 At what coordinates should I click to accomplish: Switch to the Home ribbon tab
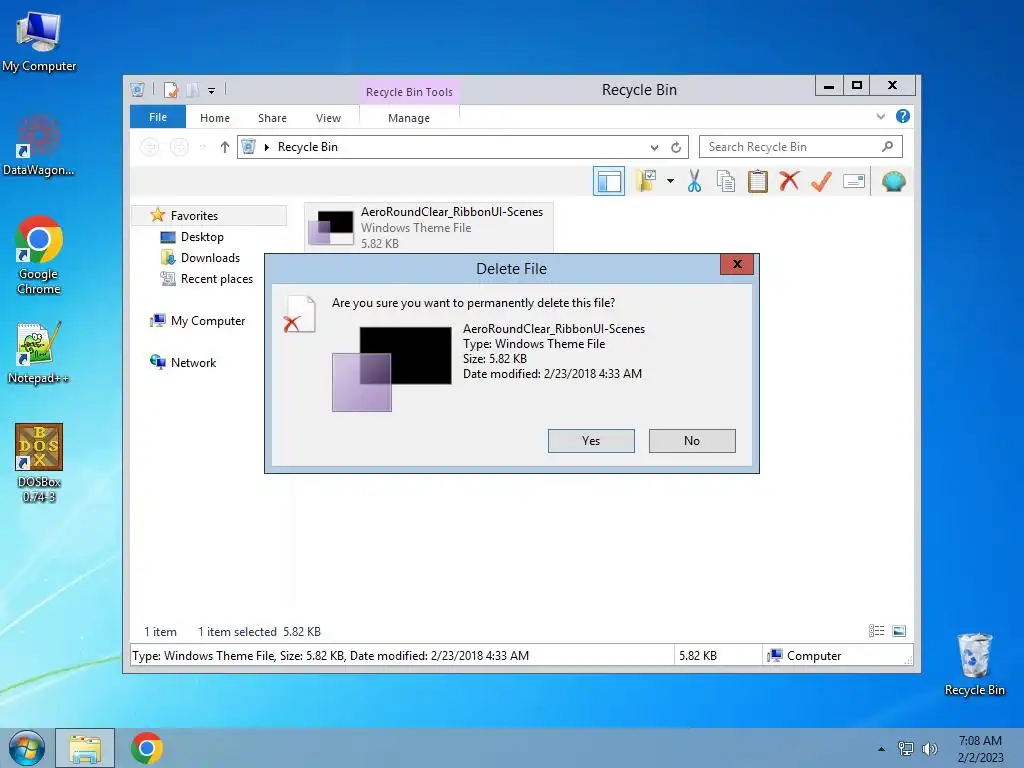pyautogui.click(x=215, y=118)
